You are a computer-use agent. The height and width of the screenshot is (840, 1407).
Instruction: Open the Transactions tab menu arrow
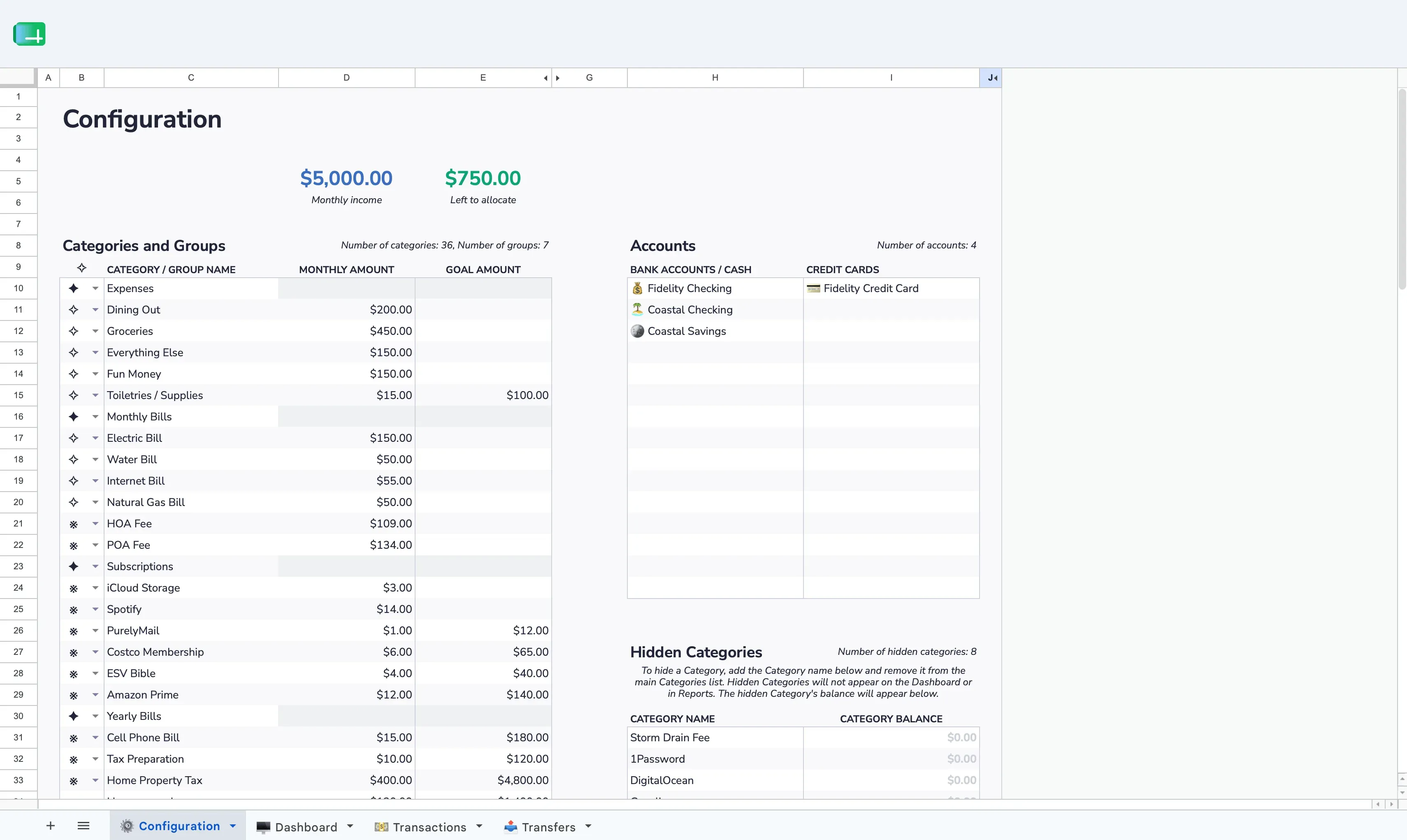coord(479,826)
